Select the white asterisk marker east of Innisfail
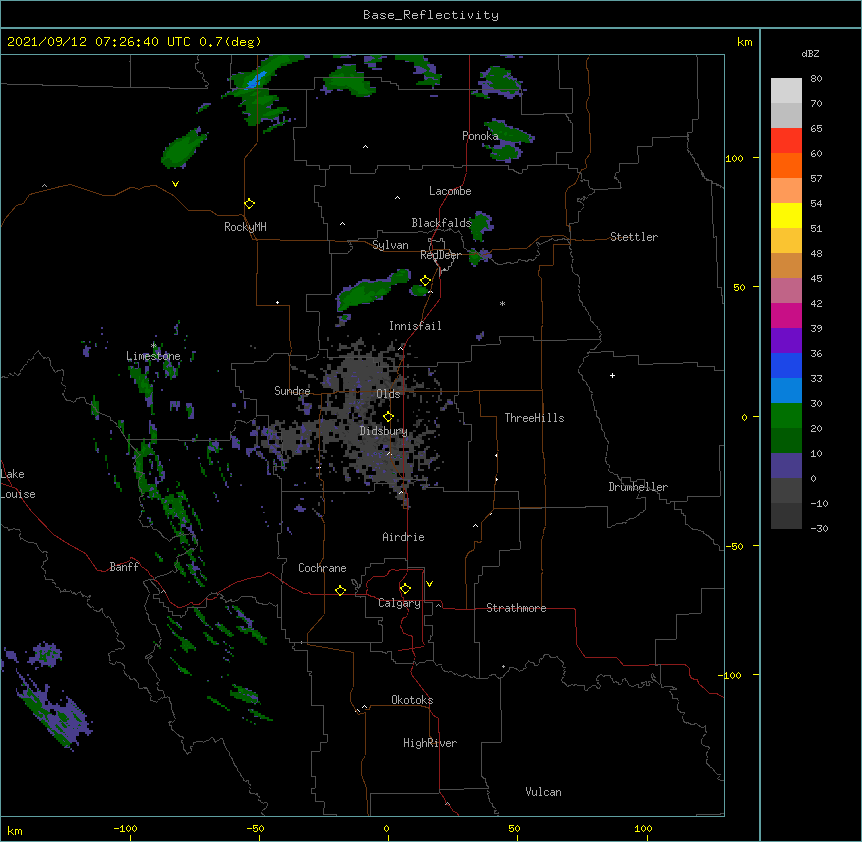 502,303
